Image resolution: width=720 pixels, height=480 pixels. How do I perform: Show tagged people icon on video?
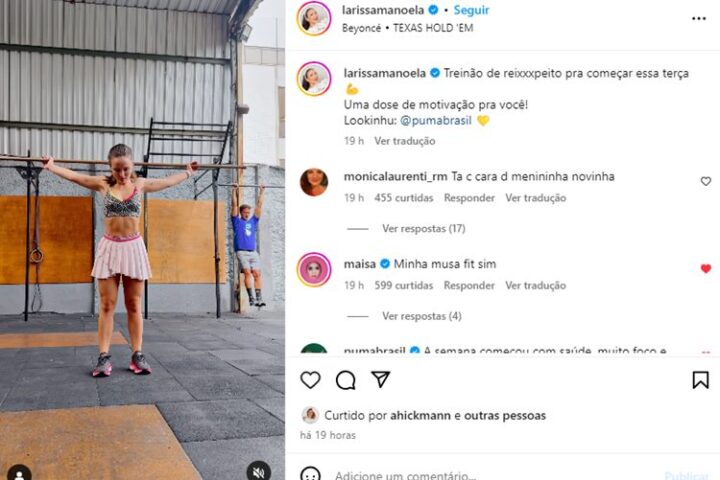(19, 473)
